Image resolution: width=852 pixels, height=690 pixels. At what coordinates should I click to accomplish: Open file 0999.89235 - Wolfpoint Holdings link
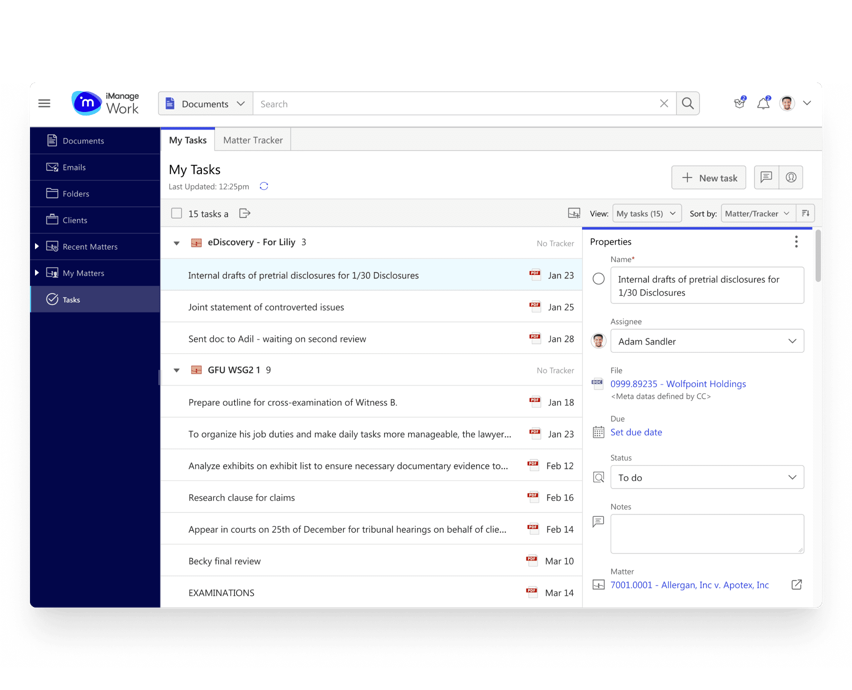(x=678, y=384)
